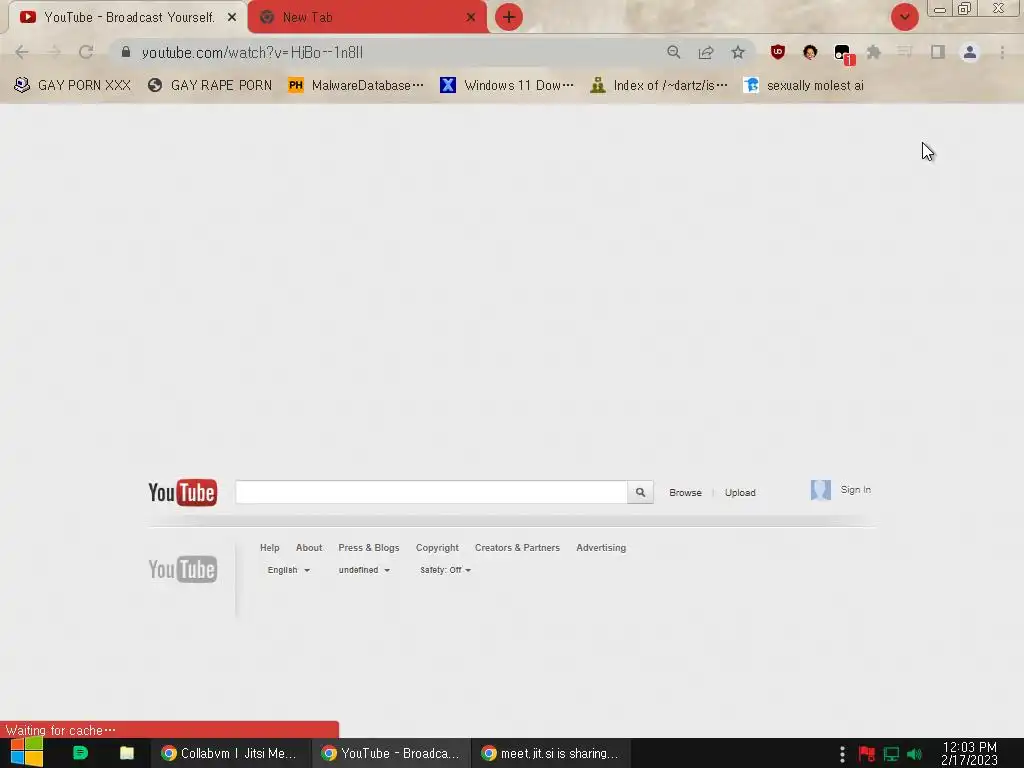Open the taskbar clock showing 12:03 PM

pos(969,753)
